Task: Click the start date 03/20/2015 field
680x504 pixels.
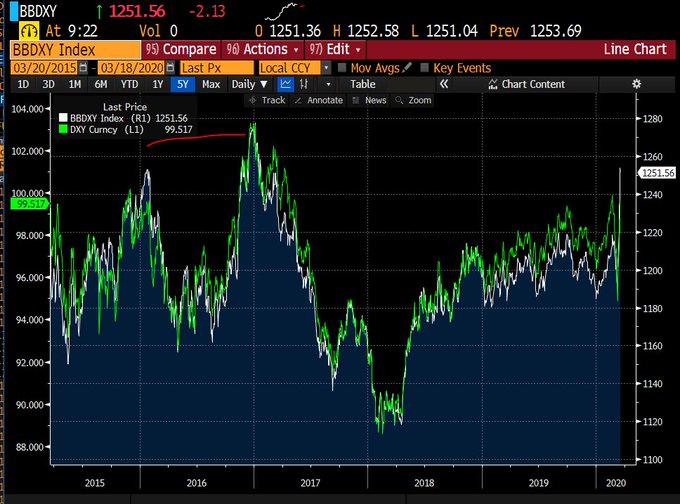Action: click(44, 68)
